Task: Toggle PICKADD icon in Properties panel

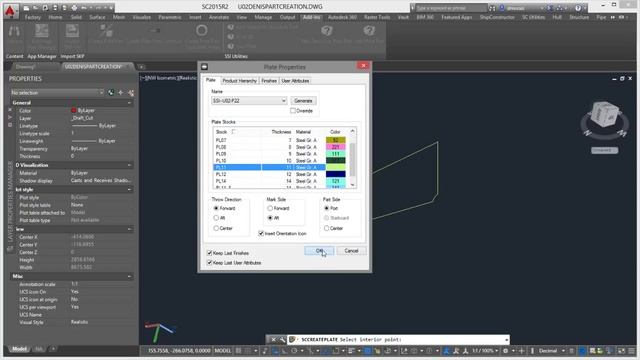Action: [111, 93]
